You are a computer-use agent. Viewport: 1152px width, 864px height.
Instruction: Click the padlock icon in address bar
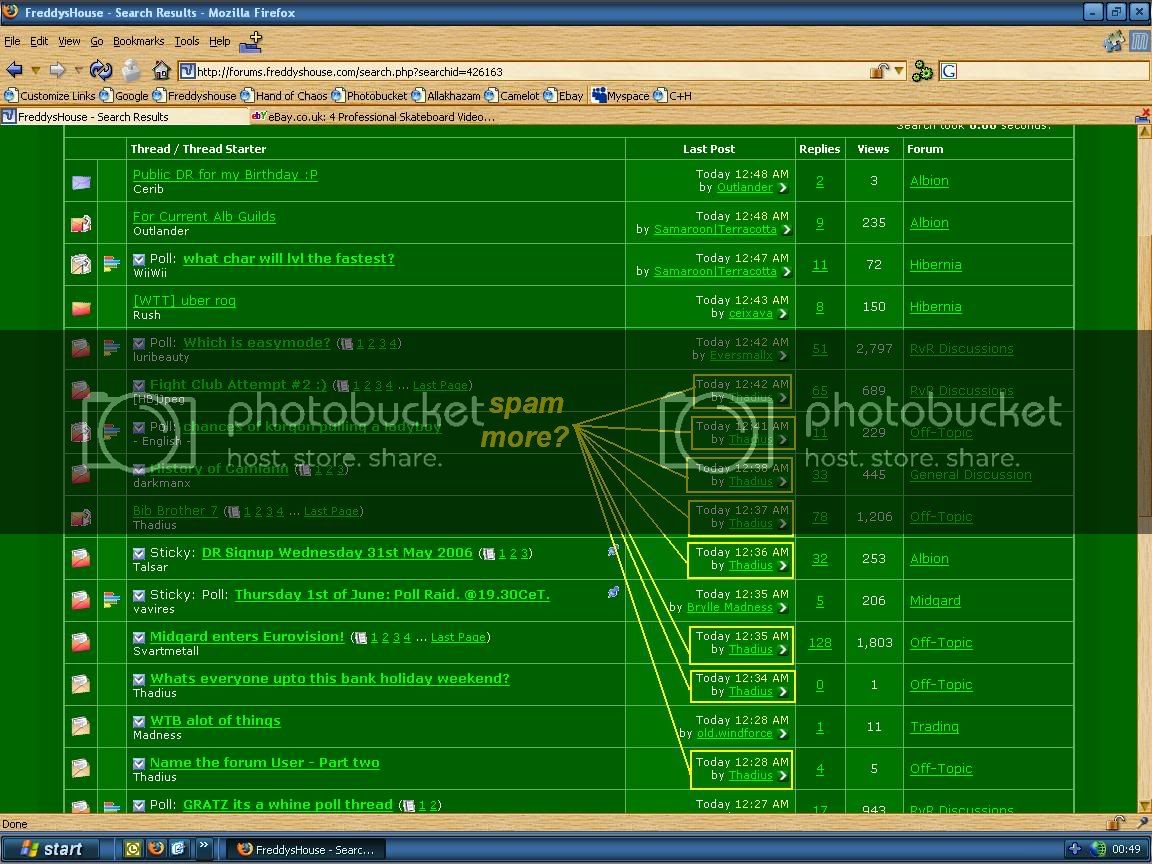point(879,71)
